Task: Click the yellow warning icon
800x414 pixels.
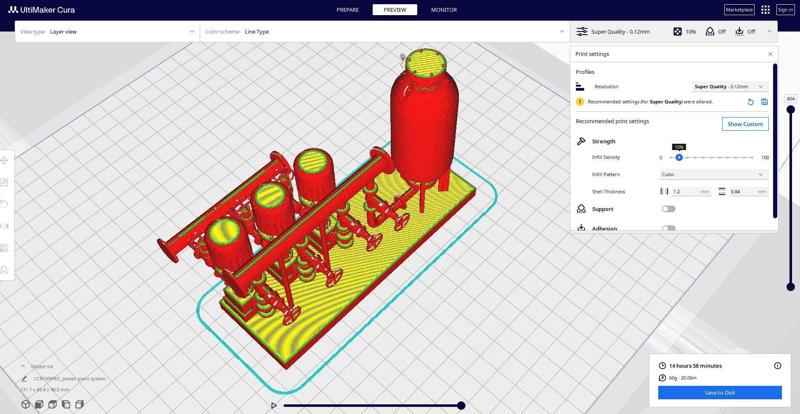Action: tap(580, 102)
